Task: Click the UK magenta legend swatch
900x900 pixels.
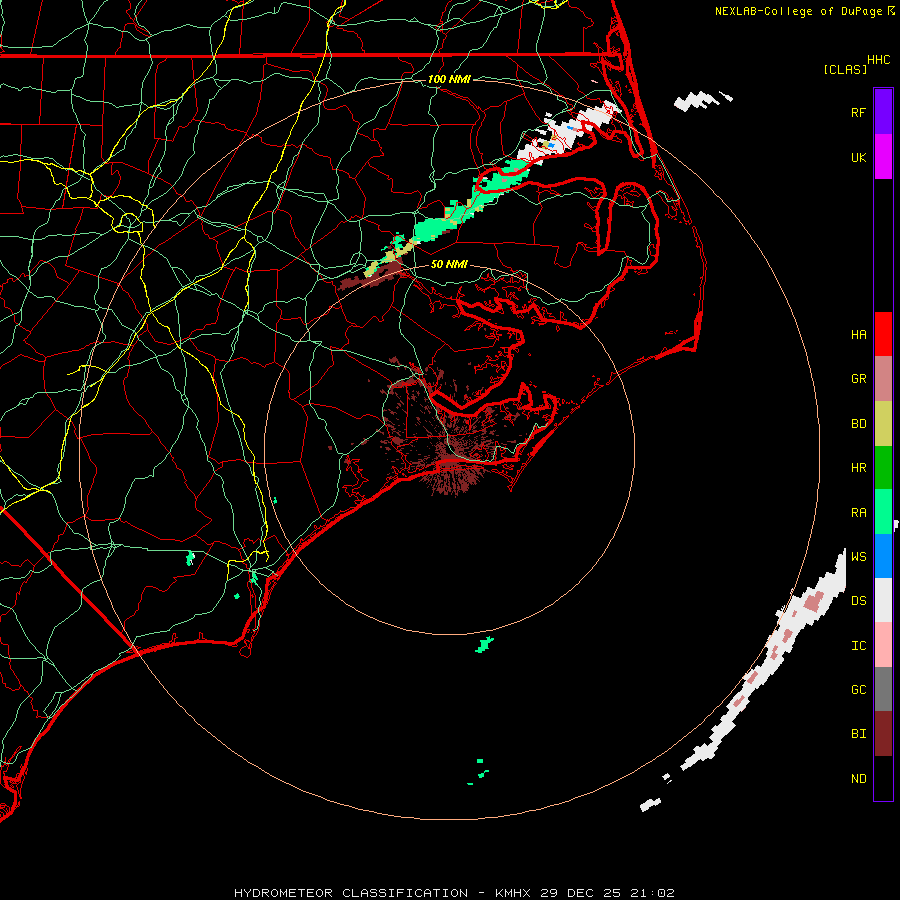Action: tap(883, 157)
